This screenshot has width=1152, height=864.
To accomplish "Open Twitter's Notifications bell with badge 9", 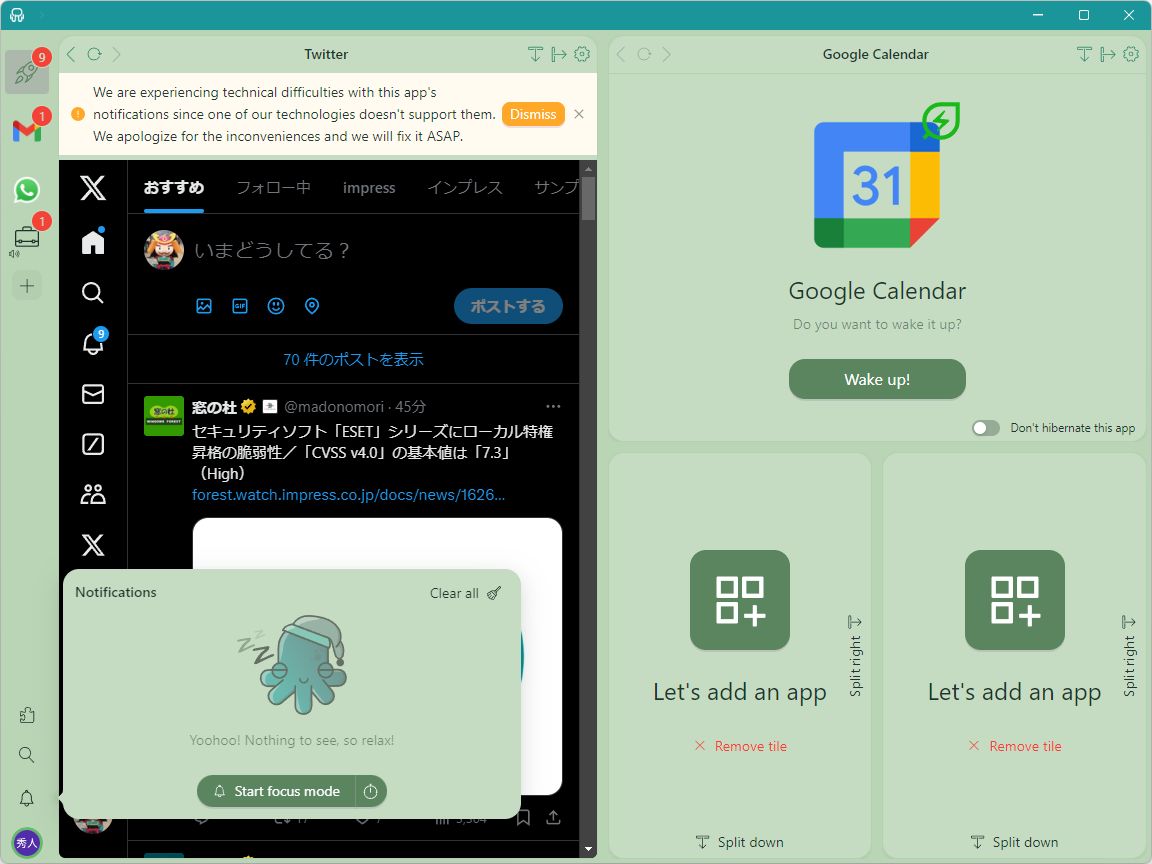I will pos(92,344).
